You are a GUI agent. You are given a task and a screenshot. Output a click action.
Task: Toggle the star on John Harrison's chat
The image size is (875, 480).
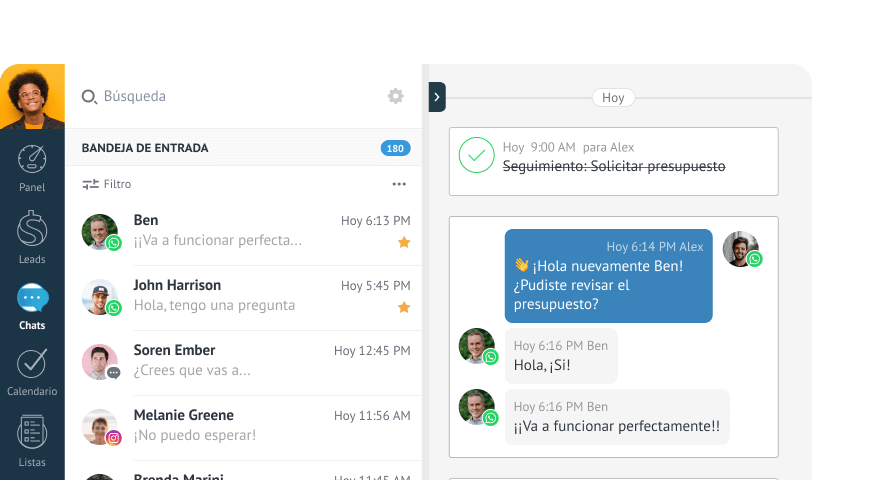point(404,307)
